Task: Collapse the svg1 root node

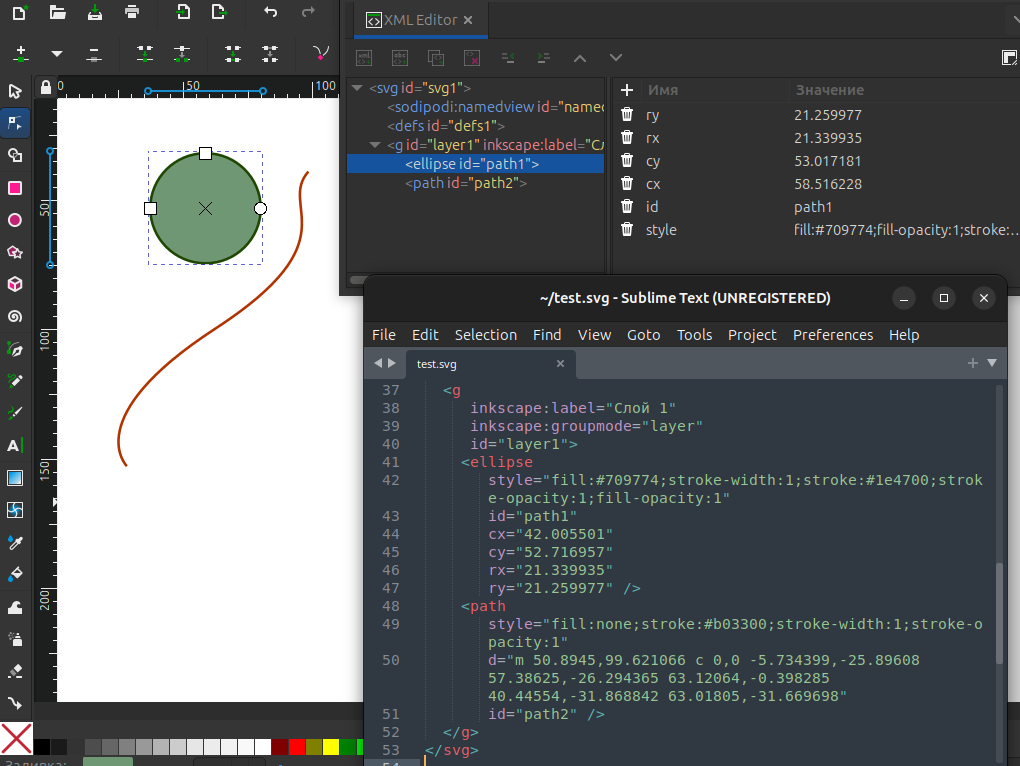Action: tap(357, 88)
